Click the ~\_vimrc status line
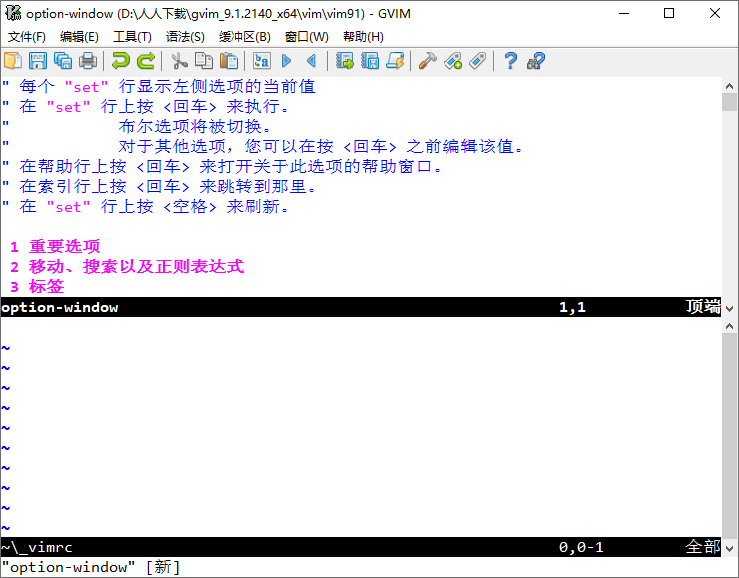The height and width of the screenshot is (578, 739). (x=361, y=547)
